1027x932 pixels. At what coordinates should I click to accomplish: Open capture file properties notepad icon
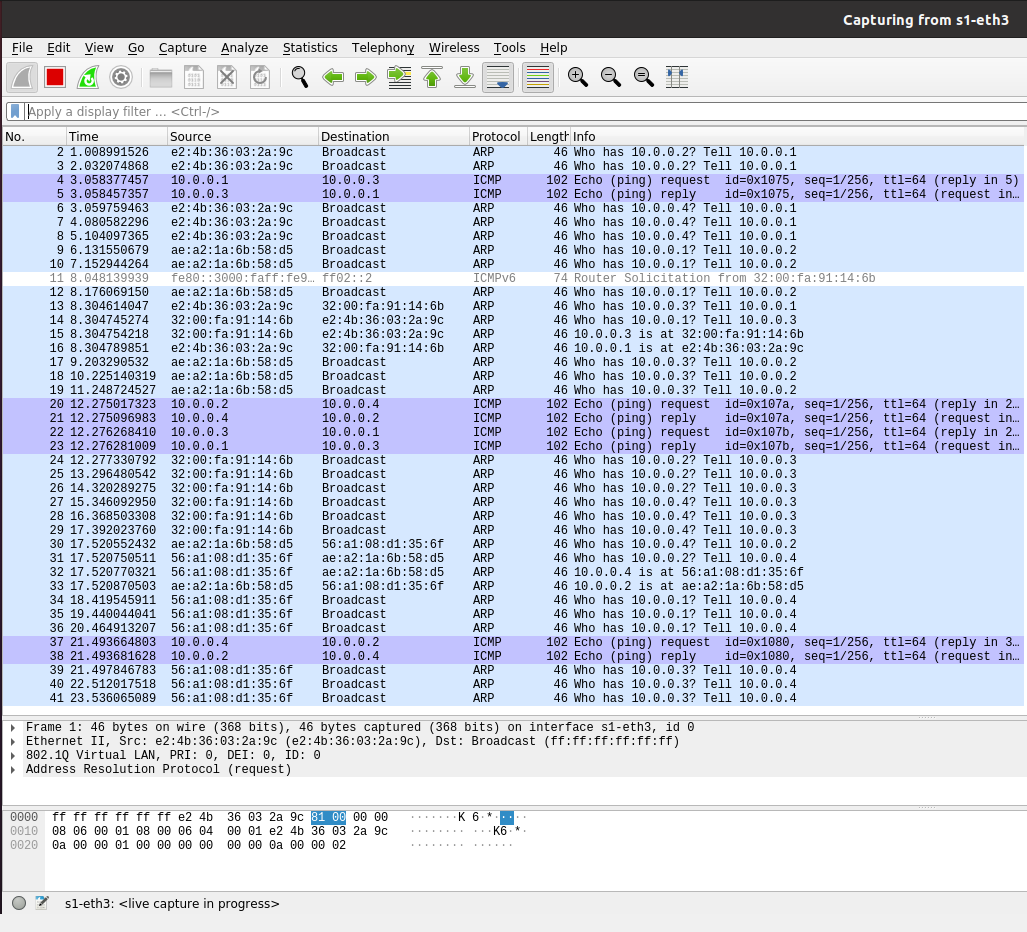(42, 903)
